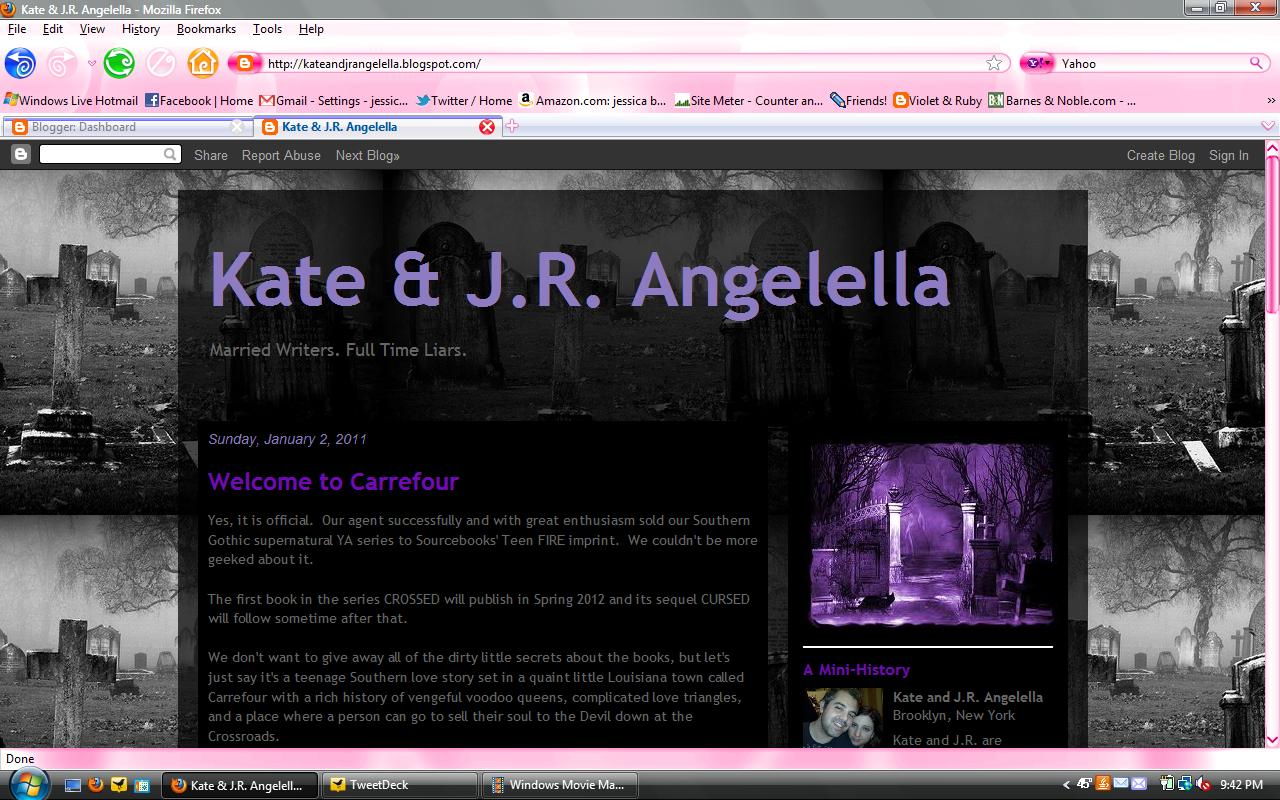
Task: Open the Yahoo search engine dropdown
Action: point(1037,63)
